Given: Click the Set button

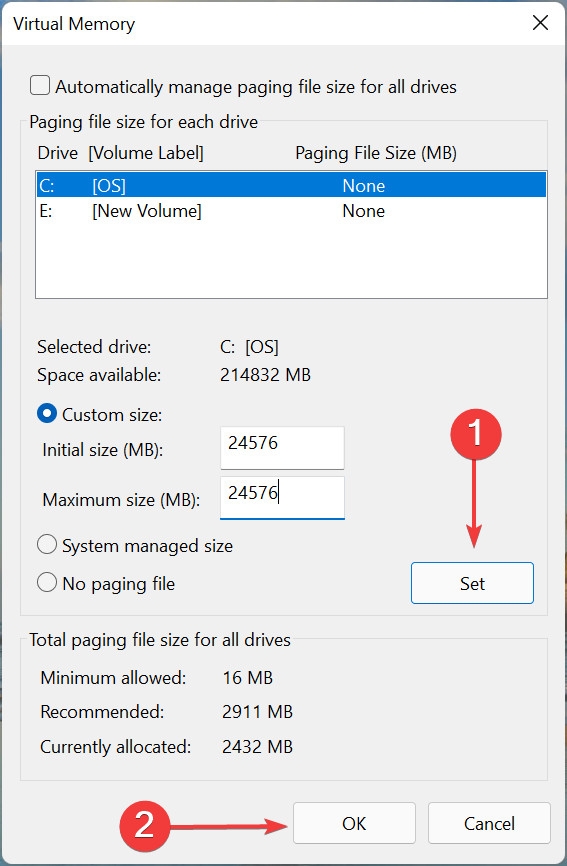Looking at the screenshot, I should pyautogui.click(x=472, y=583).
